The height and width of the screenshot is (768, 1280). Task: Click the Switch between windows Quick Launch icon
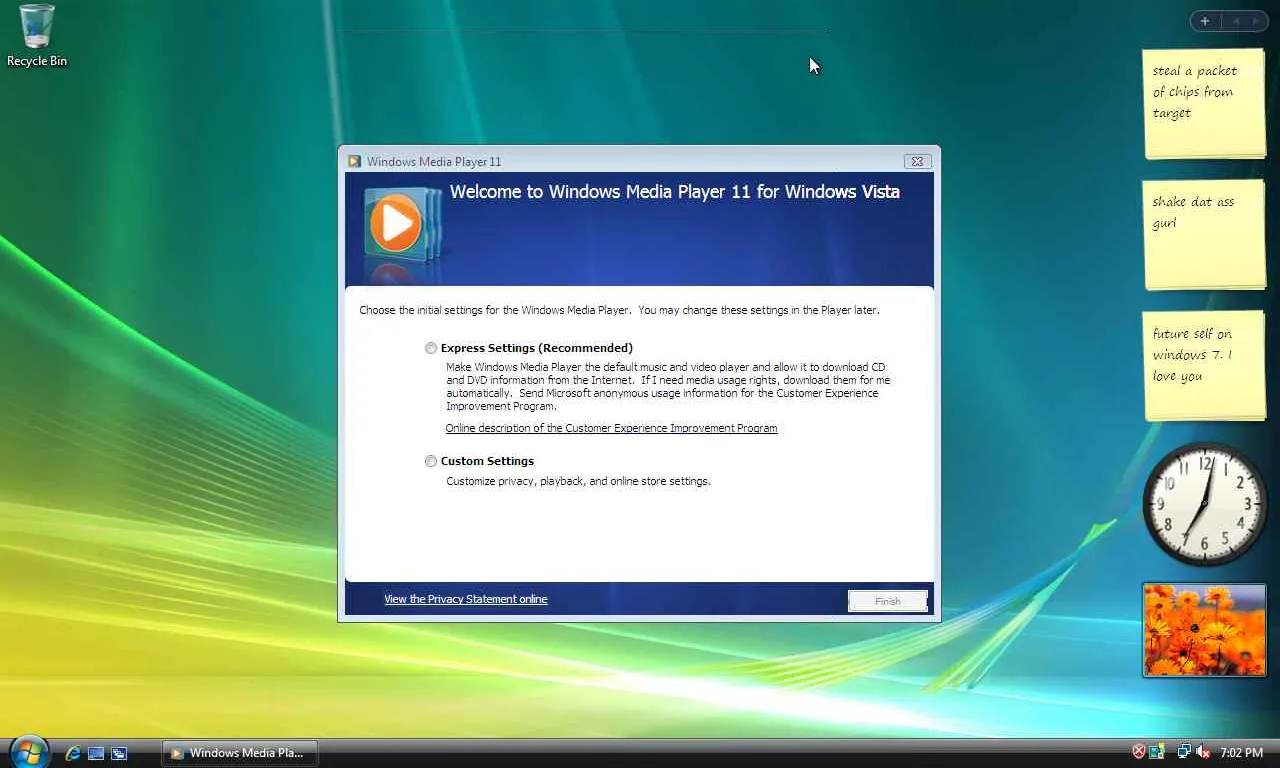(119, 753)
